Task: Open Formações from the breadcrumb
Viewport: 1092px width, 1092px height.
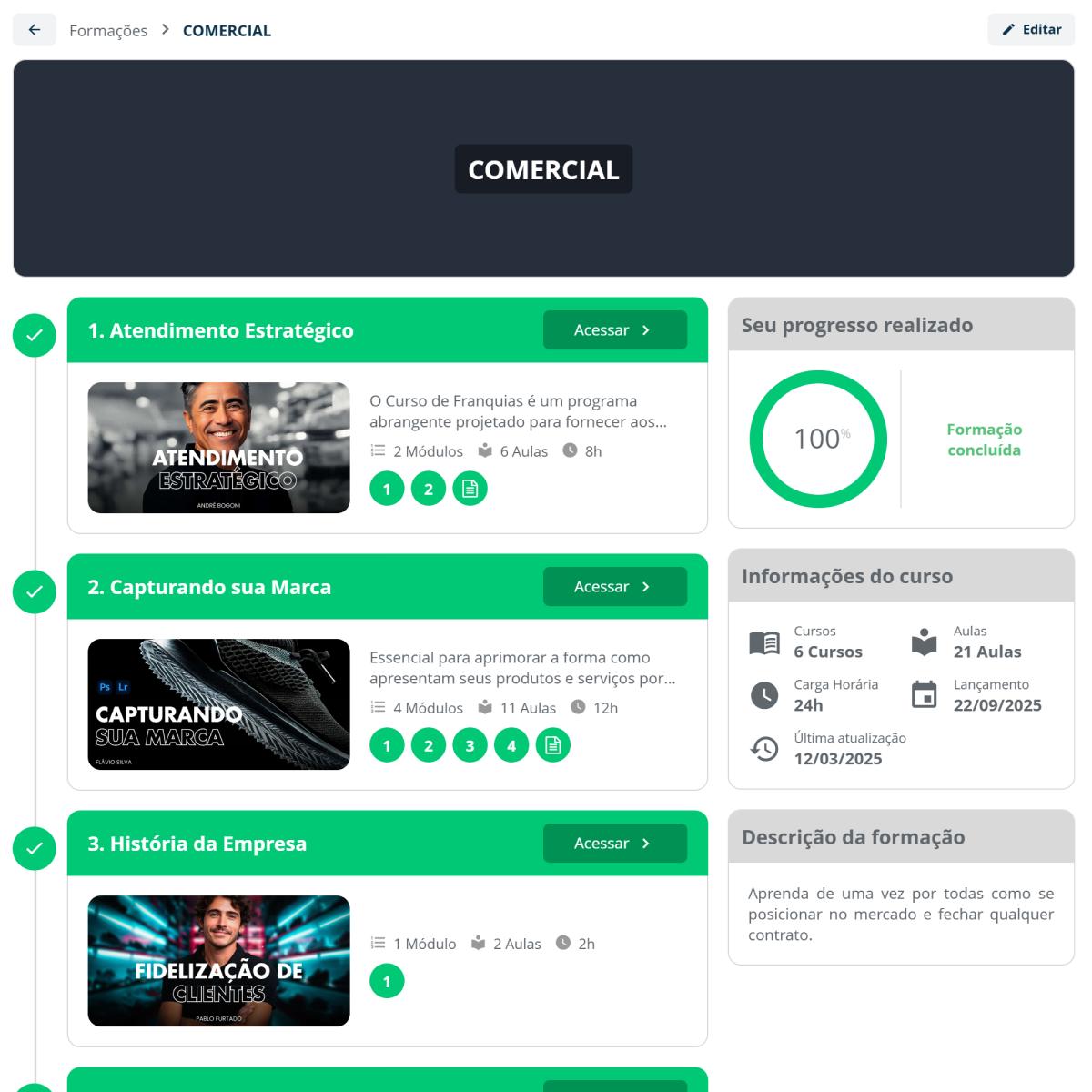Action: click(x=108, y=30)
